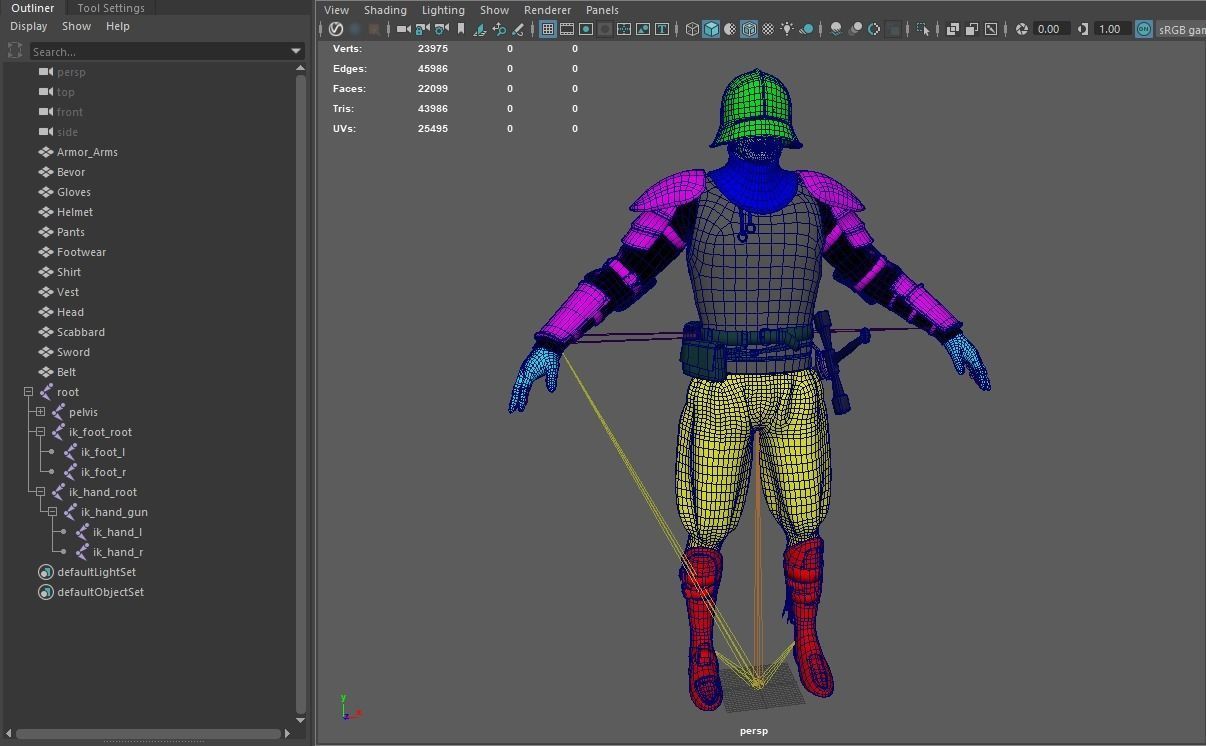Expand the pelvis joint node

tap(40, 412)
